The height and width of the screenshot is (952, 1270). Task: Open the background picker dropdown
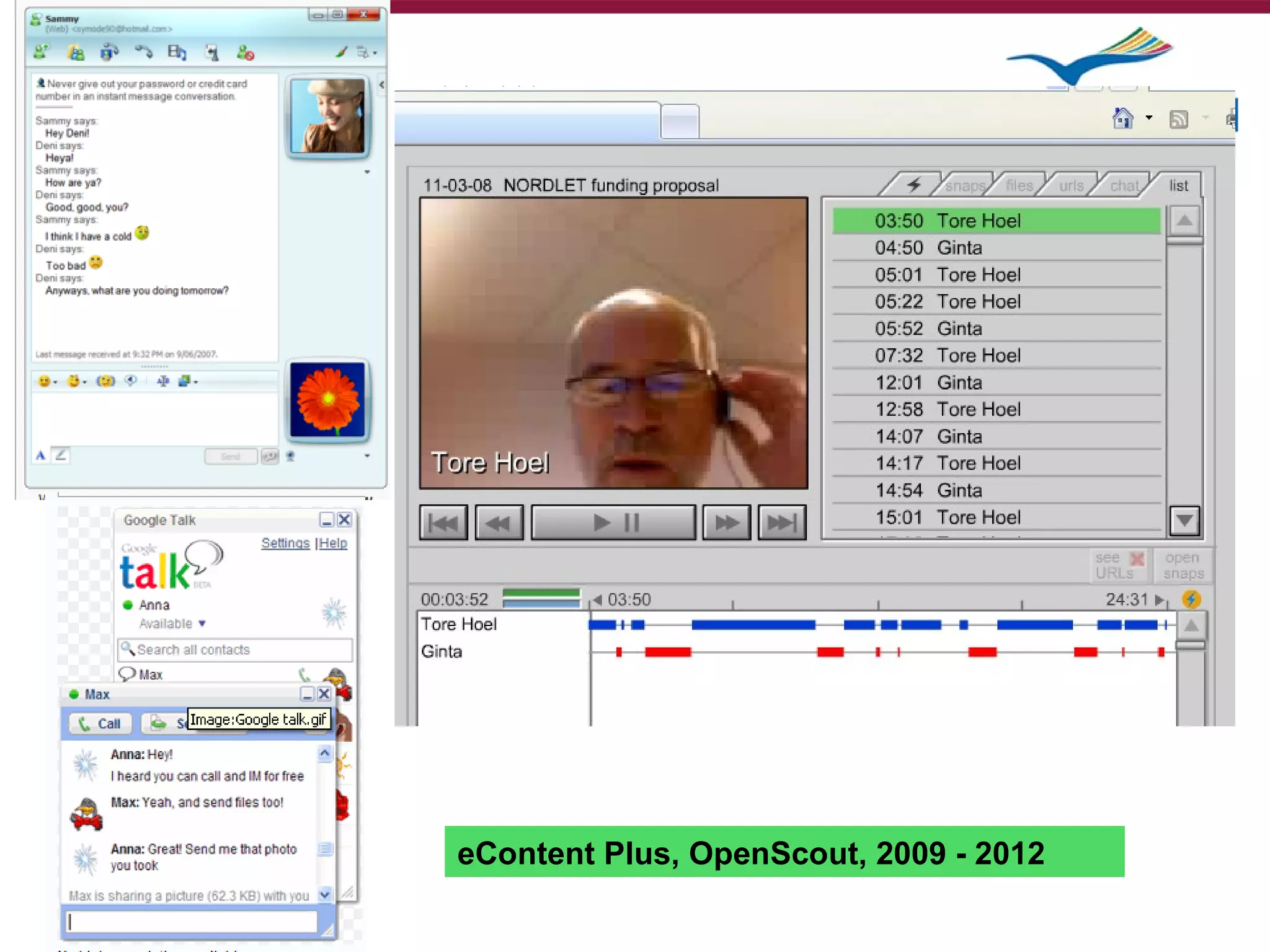[x=187, y=381]
